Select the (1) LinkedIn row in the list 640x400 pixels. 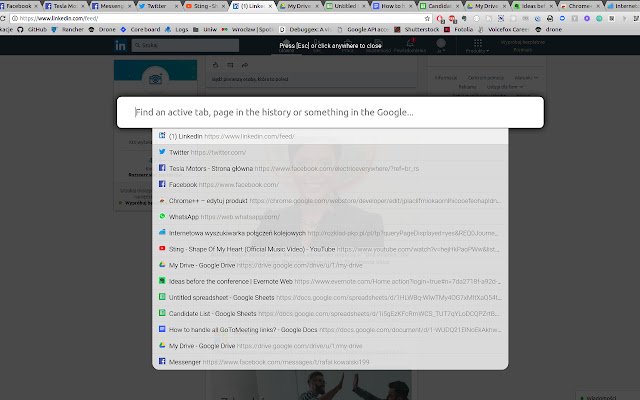[x=330, y=136]
